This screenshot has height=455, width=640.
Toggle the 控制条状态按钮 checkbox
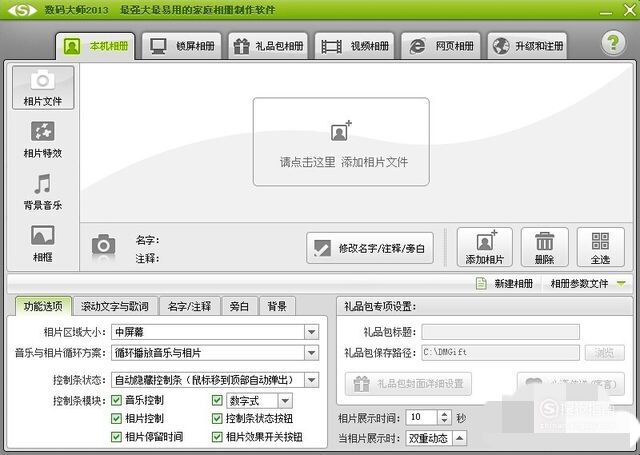(217, 418)
